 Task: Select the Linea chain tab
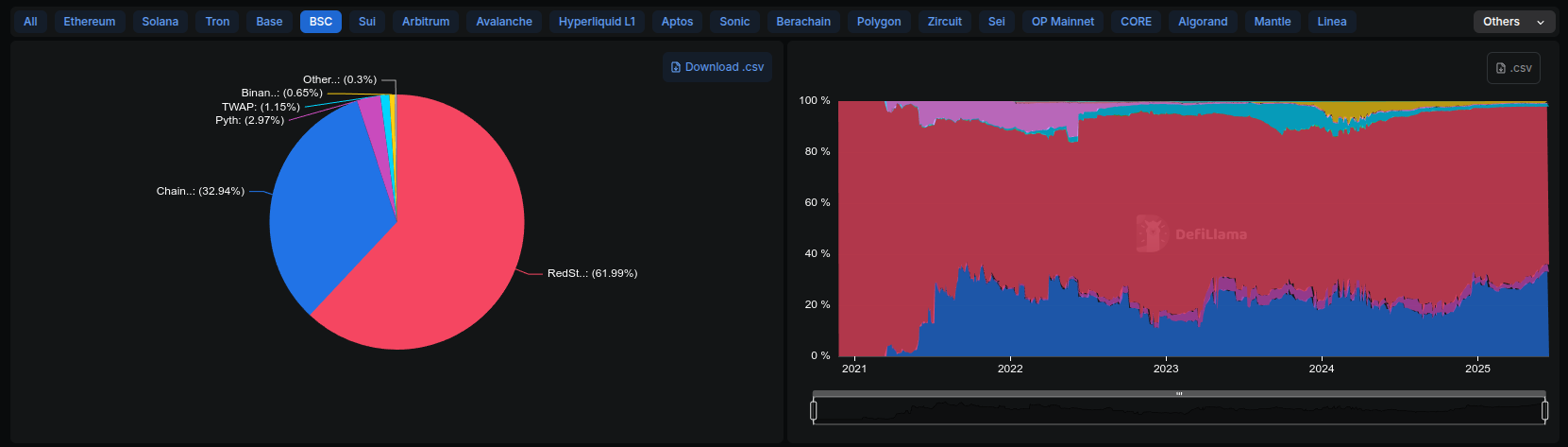tap(1332, 22)
